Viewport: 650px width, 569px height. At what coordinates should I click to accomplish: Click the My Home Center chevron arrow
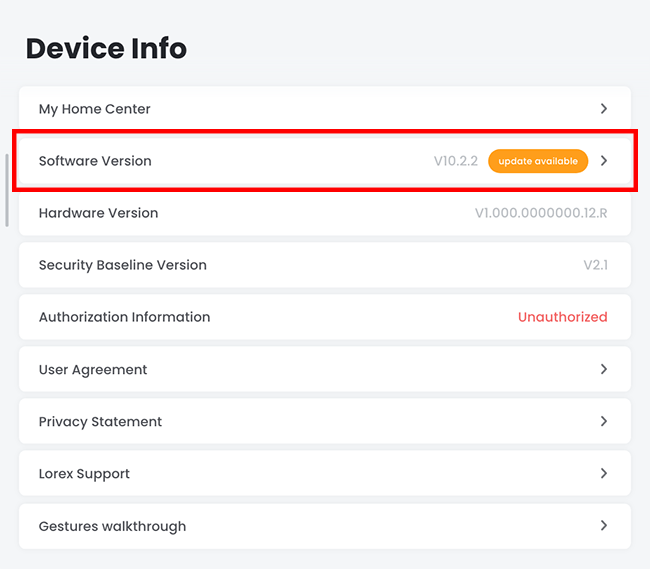(604, 108)
